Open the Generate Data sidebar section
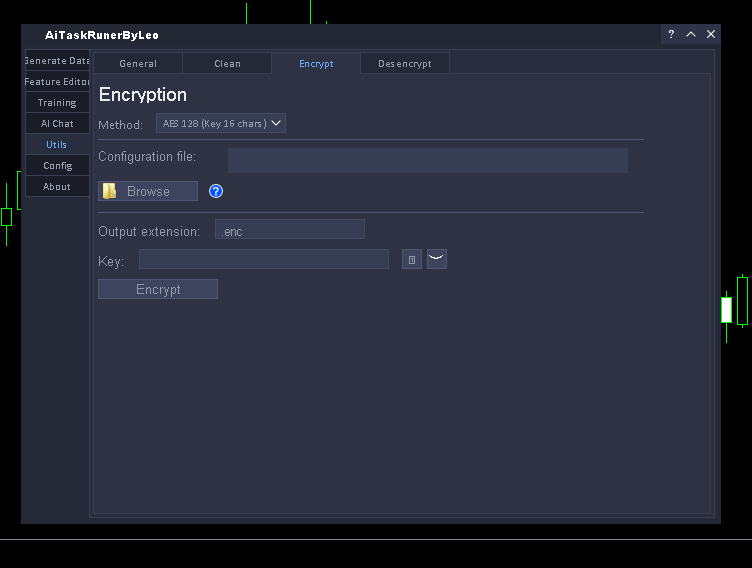This screenshot has width=752, height=568. pyautogui.click(x=57, y=61)
